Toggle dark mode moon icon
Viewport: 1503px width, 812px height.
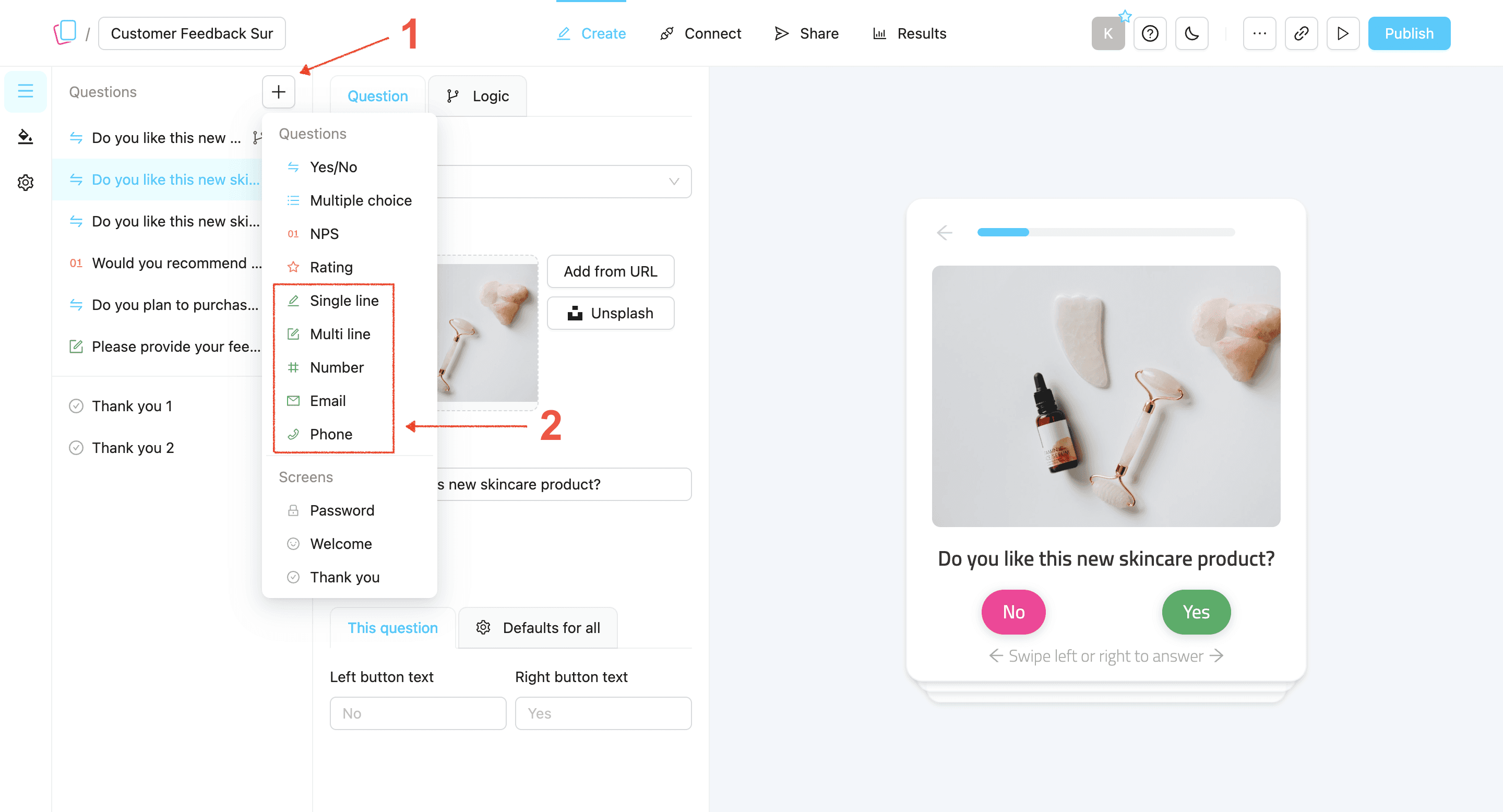[x=1191, y=33]
